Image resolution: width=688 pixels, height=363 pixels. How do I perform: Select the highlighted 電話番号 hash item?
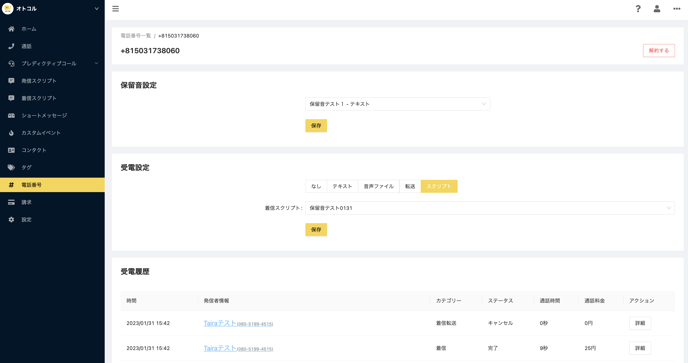tap(52, 185)
